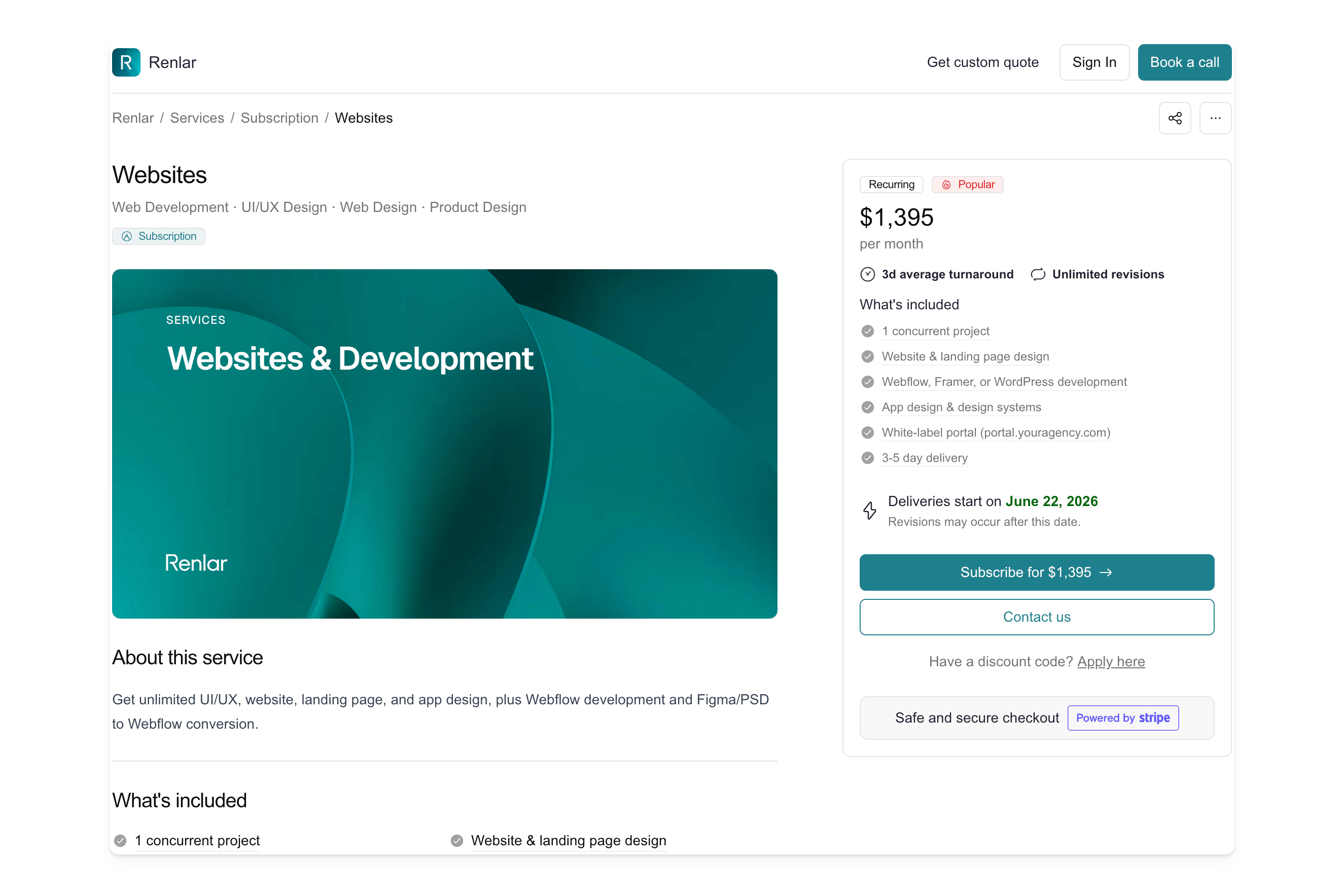The width and height of the screenshot is (1344, 896).
Task: Go to Renlar in the breadcrumb
Action: [x=132, y=118]
